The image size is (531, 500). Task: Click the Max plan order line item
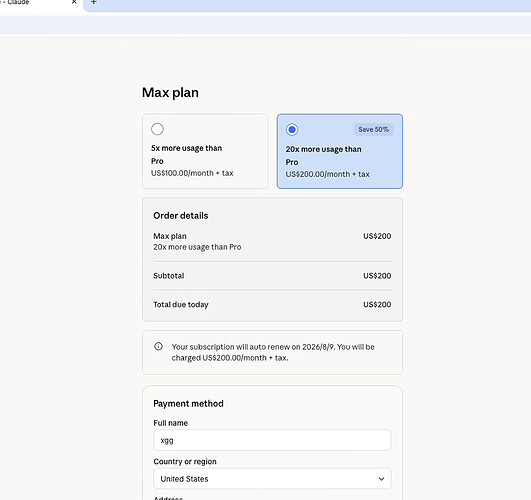[272, 241]
